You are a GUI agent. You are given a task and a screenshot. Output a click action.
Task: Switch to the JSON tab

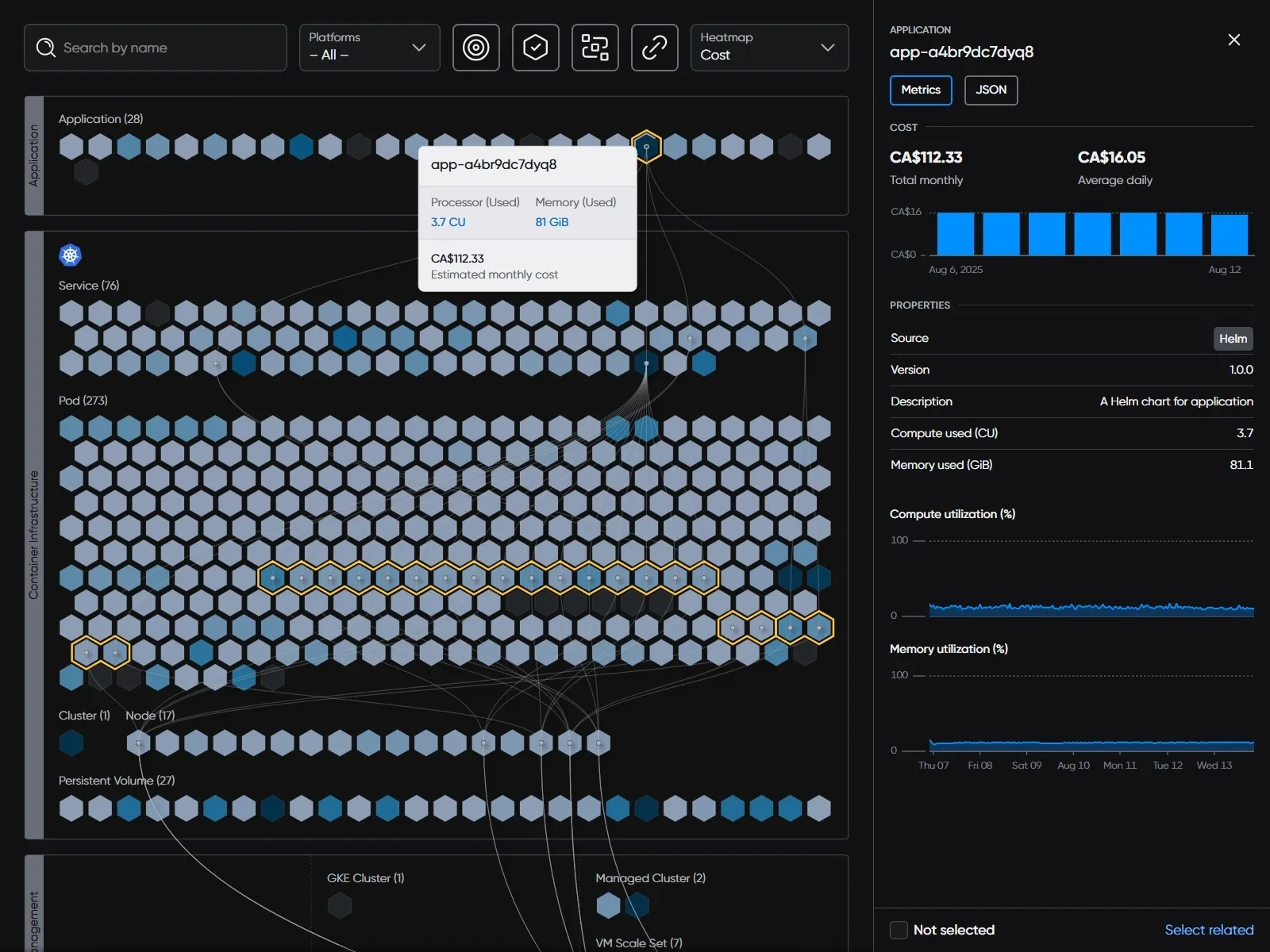coord(991,90)
